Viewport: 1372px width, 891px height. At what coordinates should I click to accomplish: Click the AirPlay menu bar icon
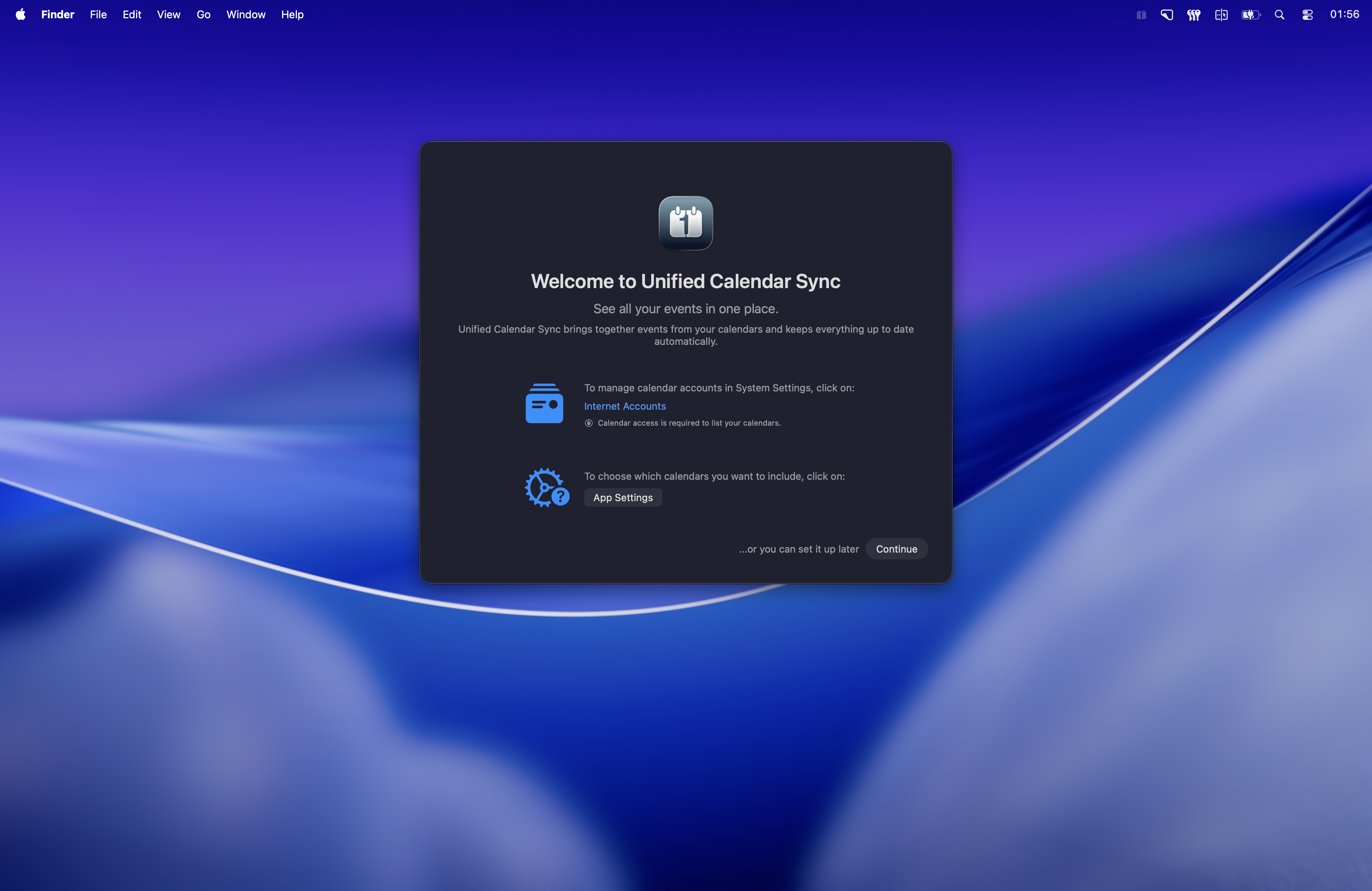coord(1166,14)
